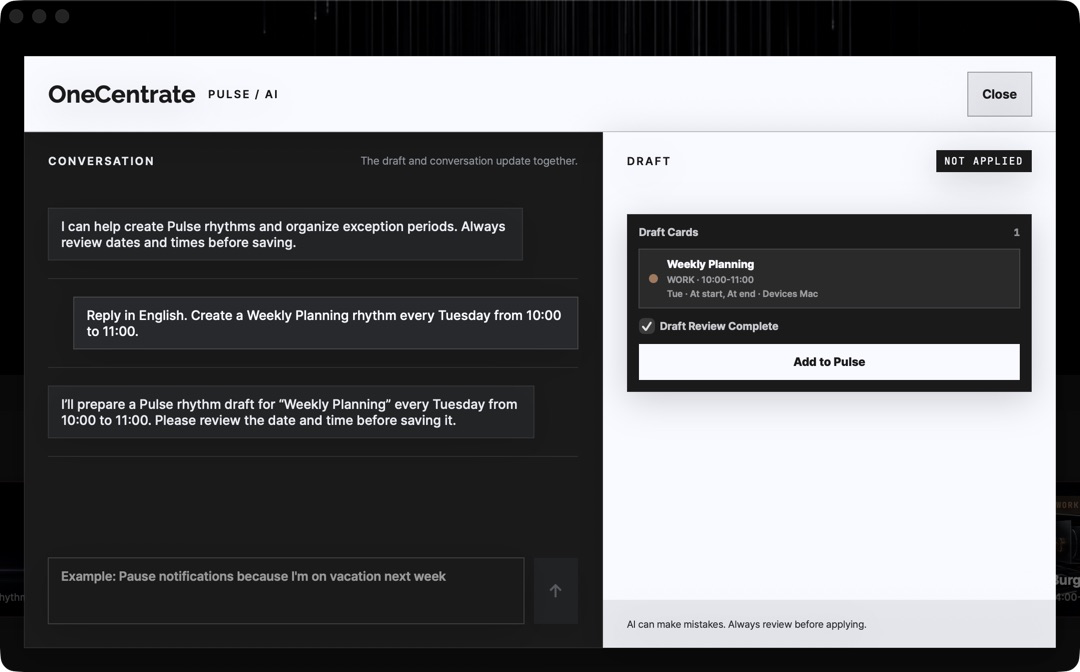This screenshot has height=672, width=1080.
Task: Click the Close button in the header
Action: click(x=999, y=94)
